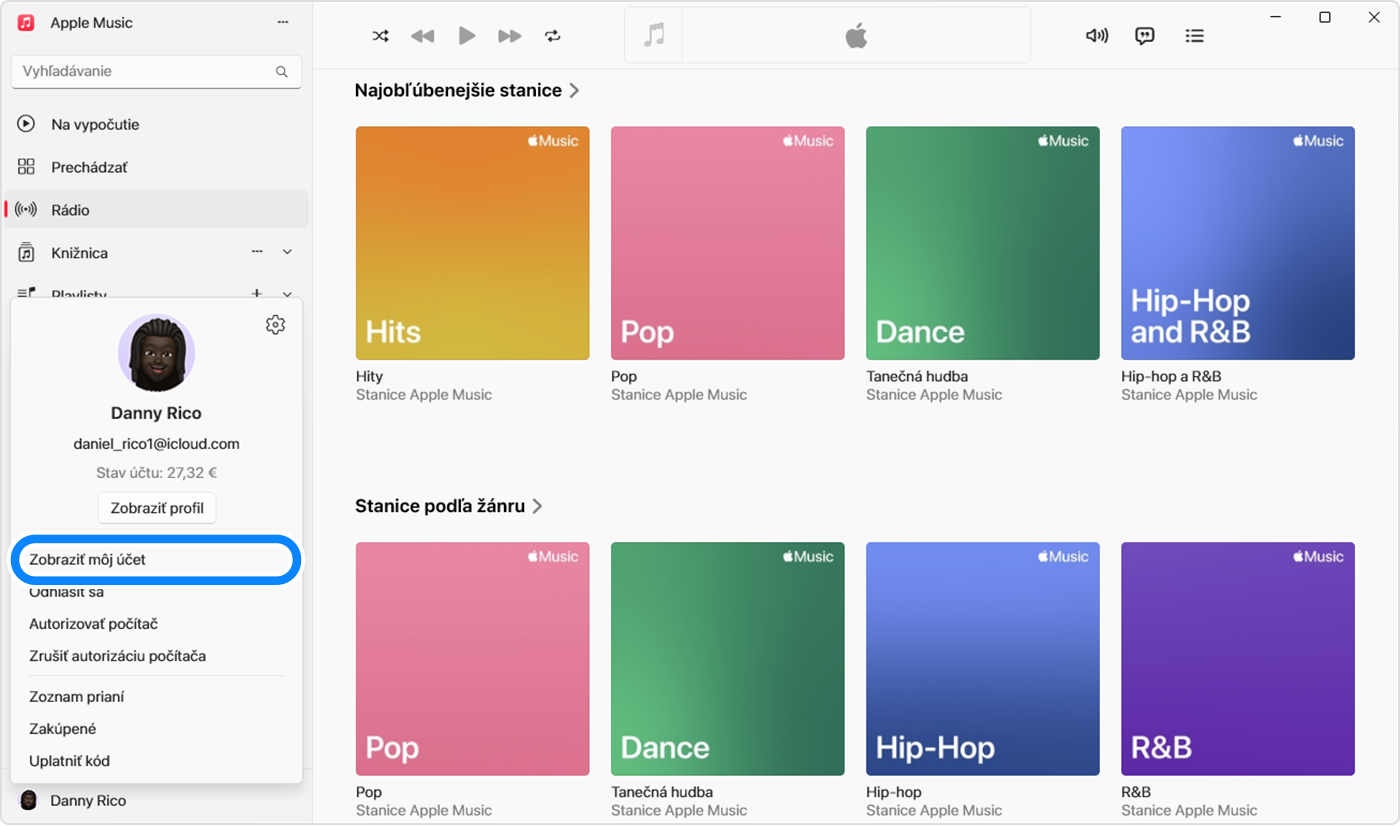The image size is (1400, 826).
Task: Choose Zobraziť môj účet
Action: click(156, 560)
